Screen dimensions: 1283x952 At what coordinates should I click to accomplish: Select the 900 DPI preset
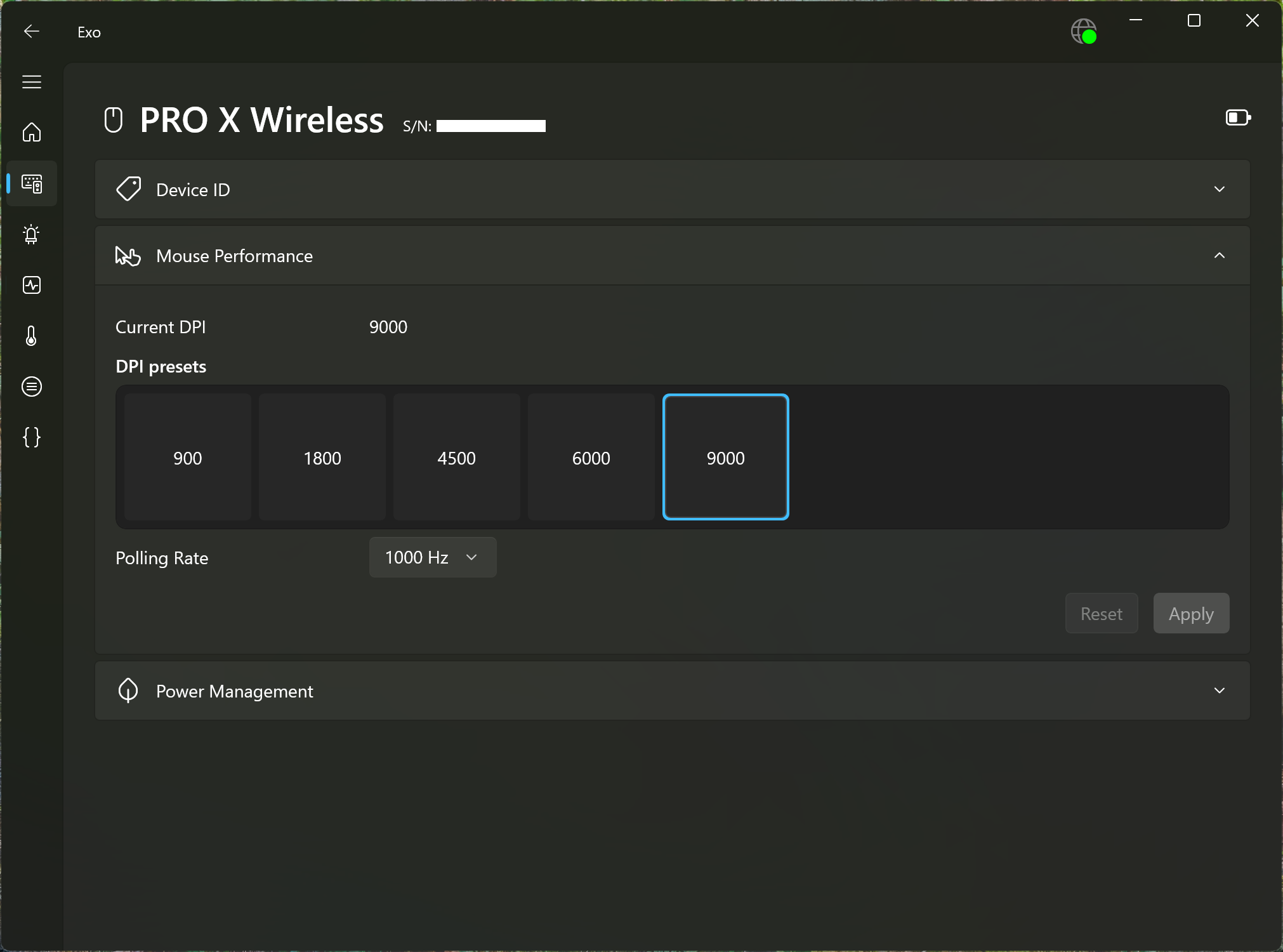(188, 458)
